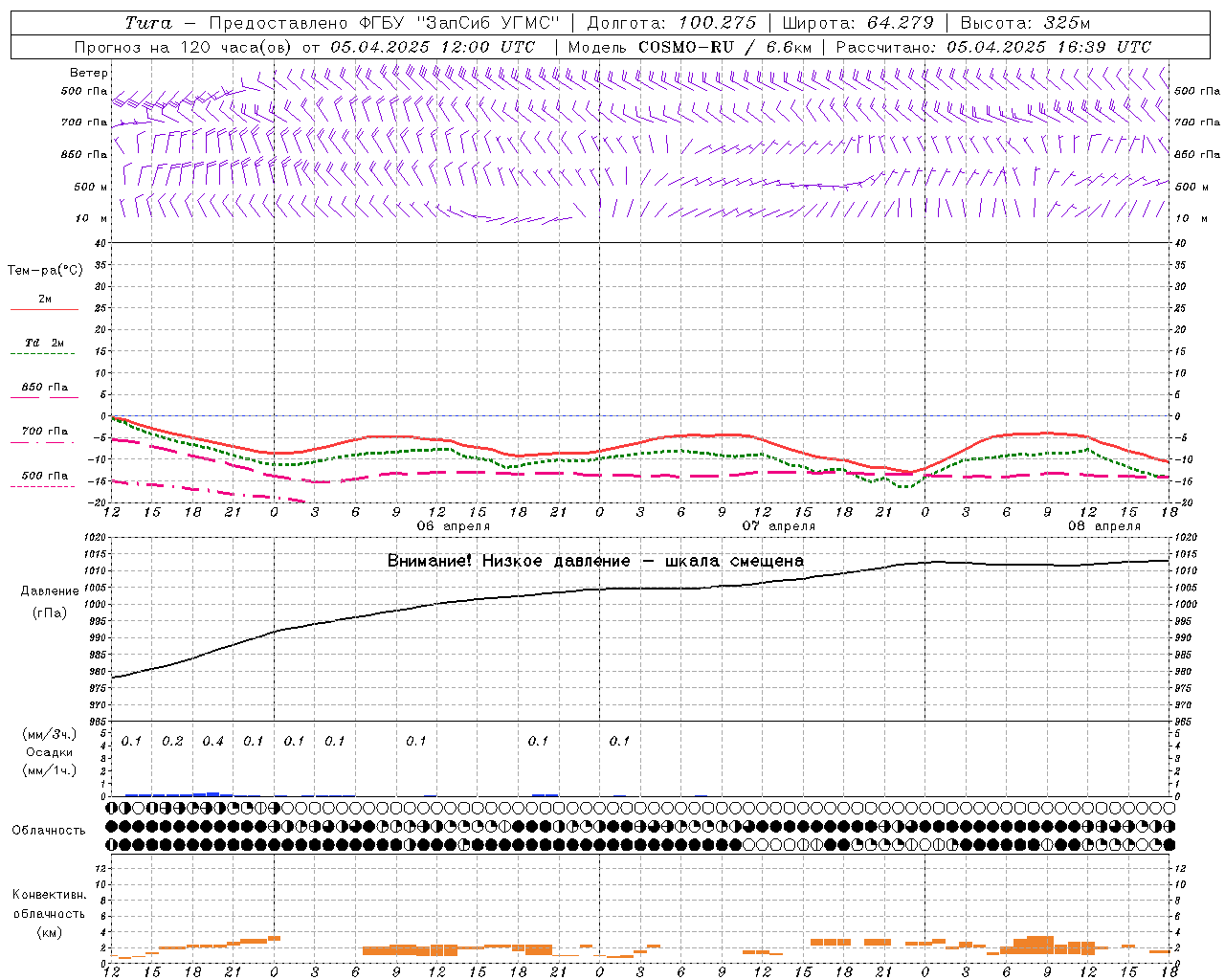The height and width of the screenshot is (980, 1225).
Task: Click the "Давление" pressure panel label
Action: pyautogui.click(x=50, y=591)
